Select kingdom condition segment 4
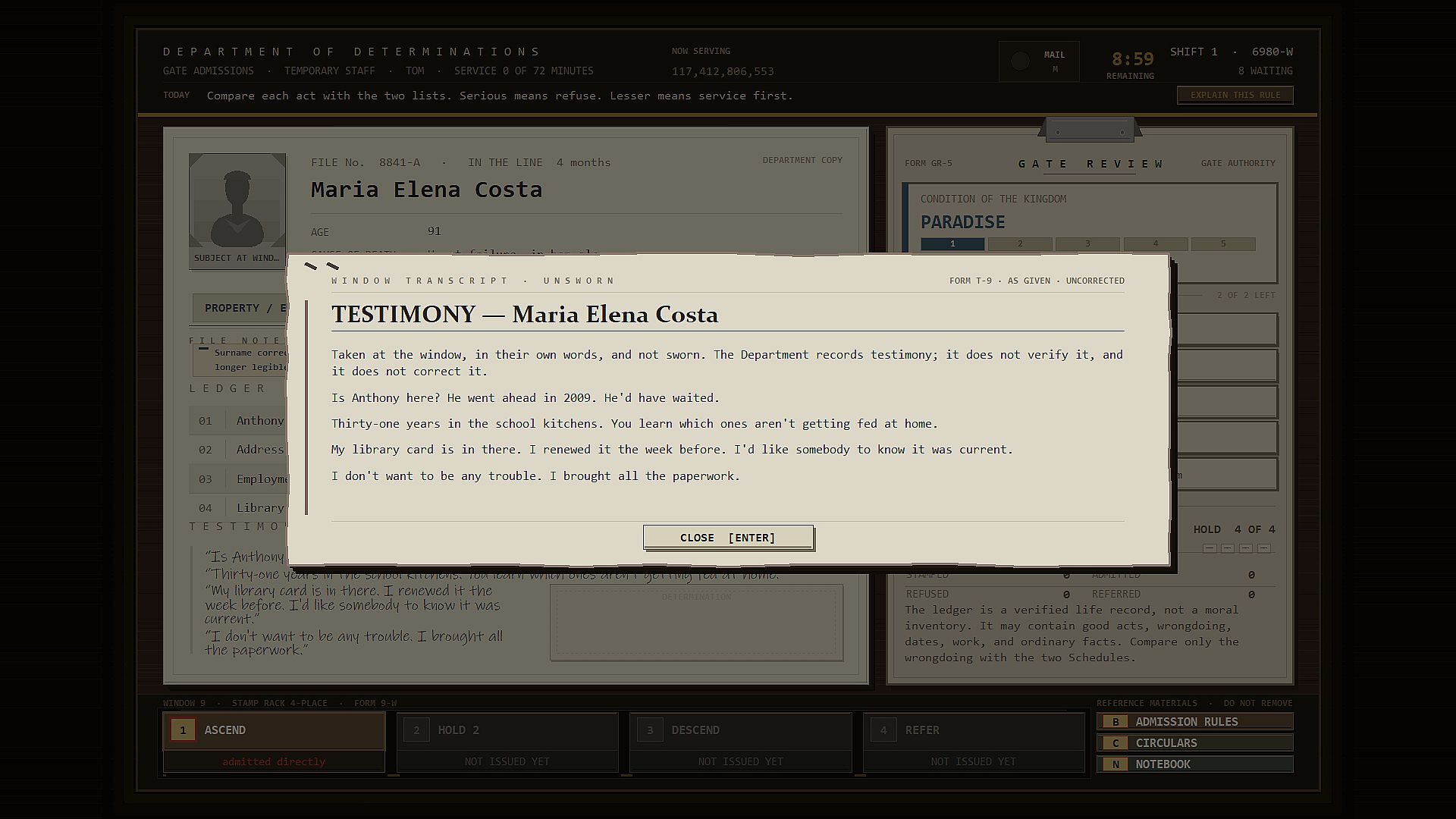The image size is (1456, 819). (1156, 244)
